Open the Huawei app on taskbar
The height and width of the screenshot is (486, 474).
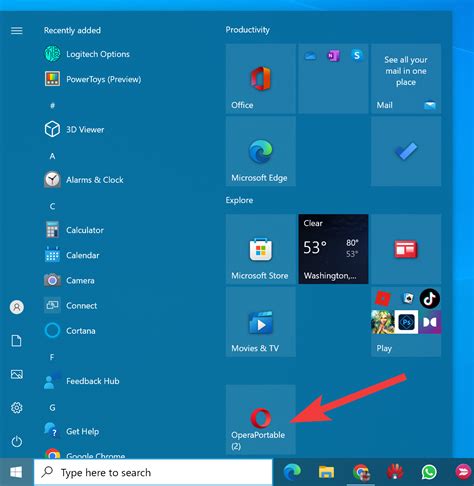395,472
